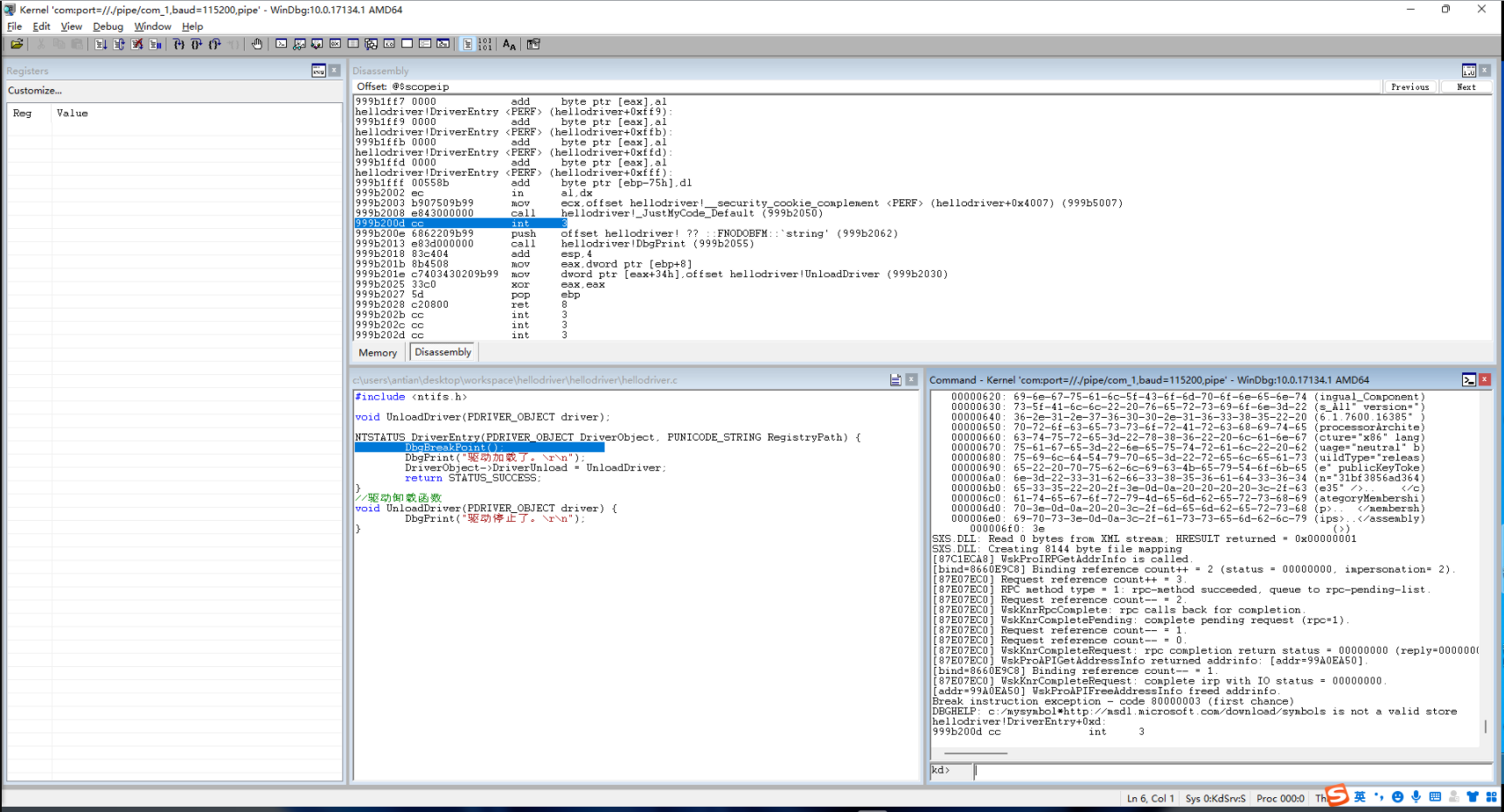The width and height of the screenshot is (1504, 812).
Task: Click the 'Ln 6, Col 1' status indicator
Action: tap(1150, 798)
